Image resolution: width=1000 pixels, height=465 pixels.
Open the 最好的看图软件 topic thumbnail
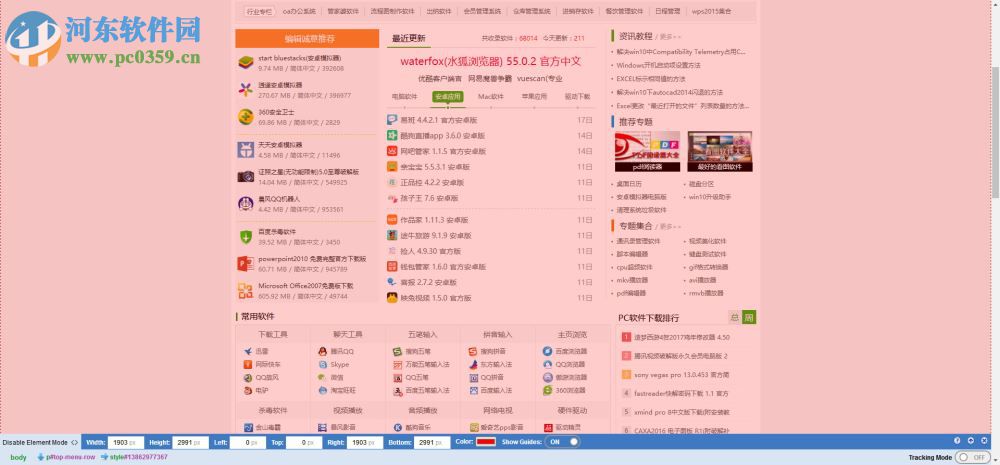click(x=719, y=151)
